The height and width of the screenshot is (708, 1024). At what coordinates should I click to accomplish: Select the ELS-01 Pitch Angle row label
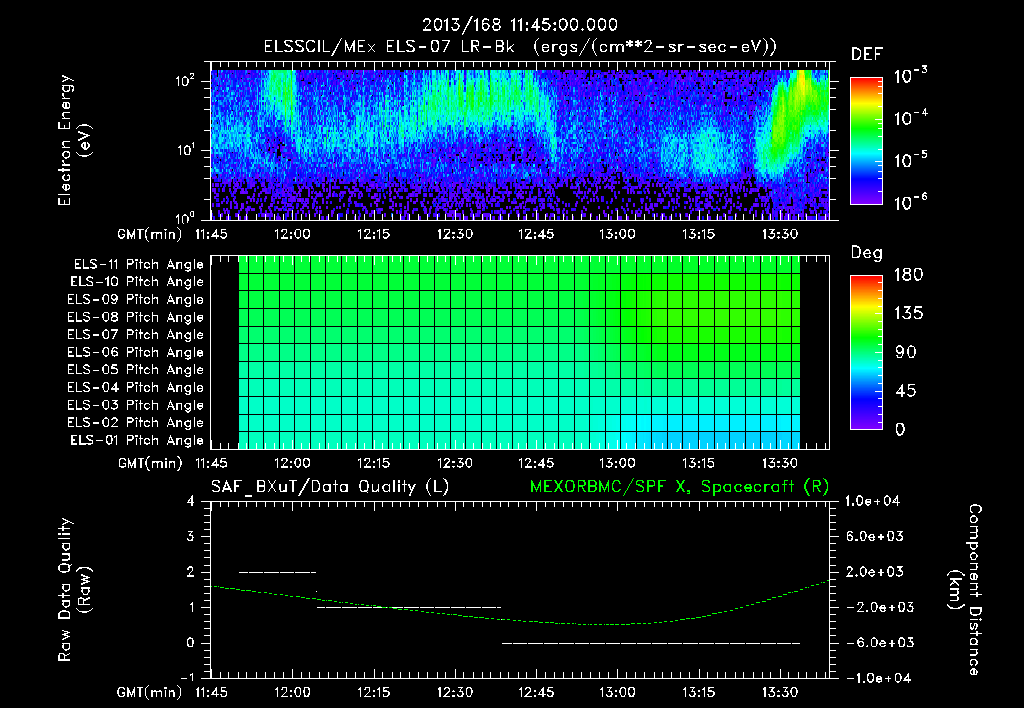pos(137,441)
